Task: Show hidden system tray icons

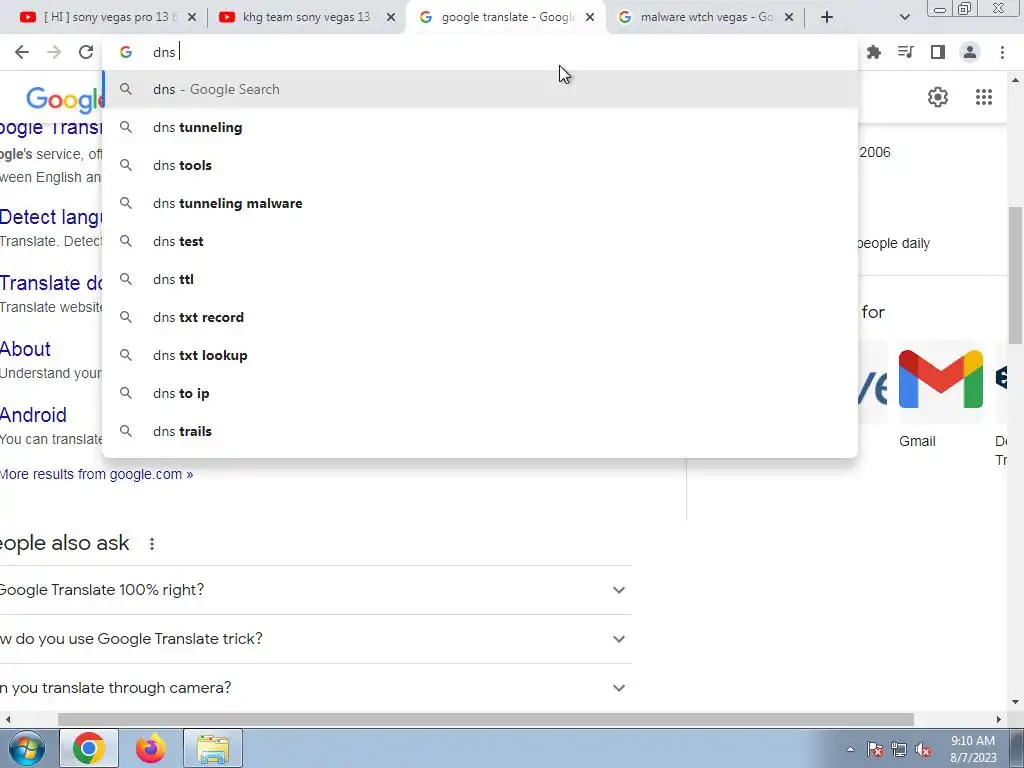Action: 850,749
